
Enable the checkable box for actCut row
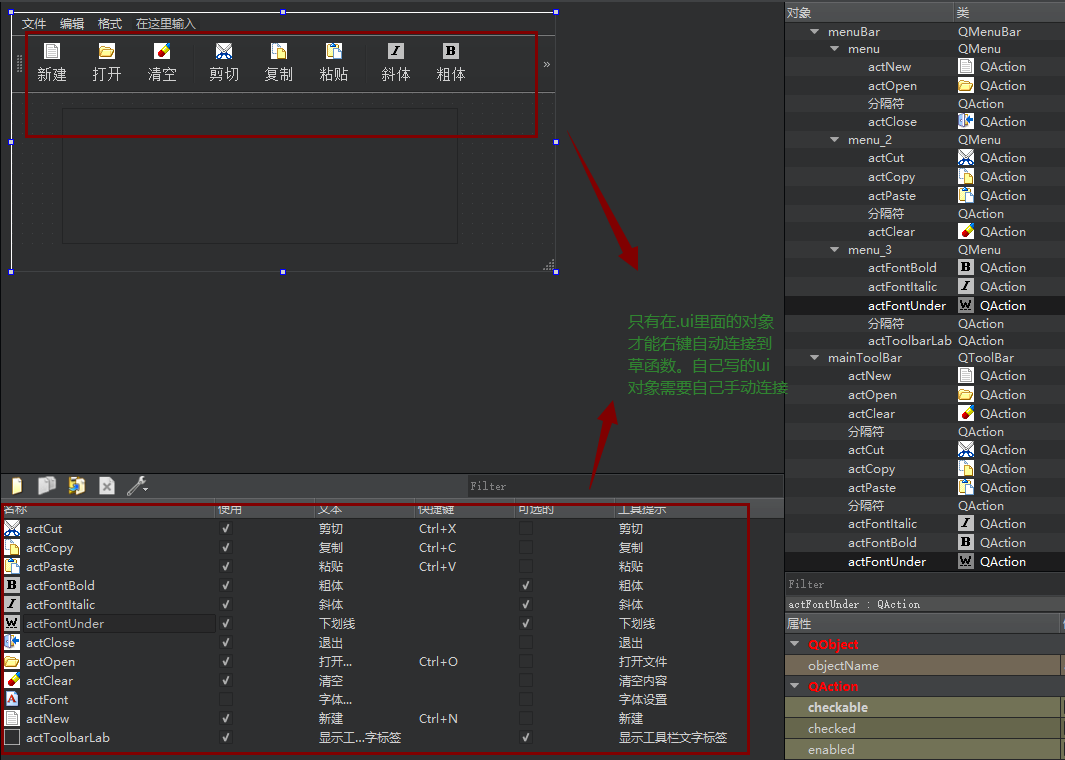(x=526, y=529)
